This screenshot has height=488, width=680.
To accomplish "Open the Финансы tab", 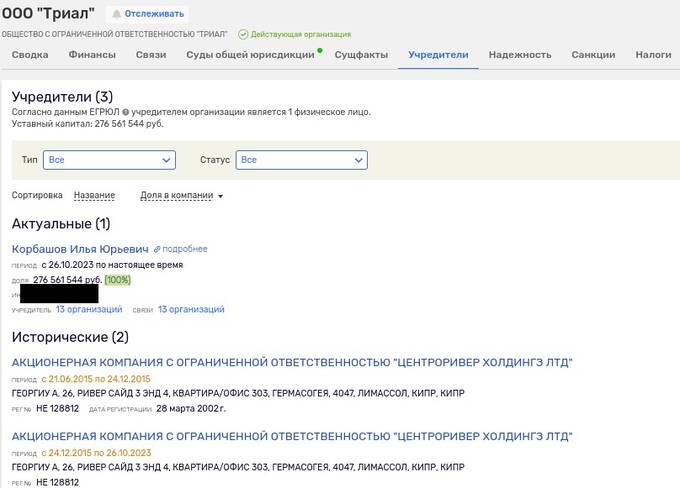I will pyautogui.click(x=92, y=55).
